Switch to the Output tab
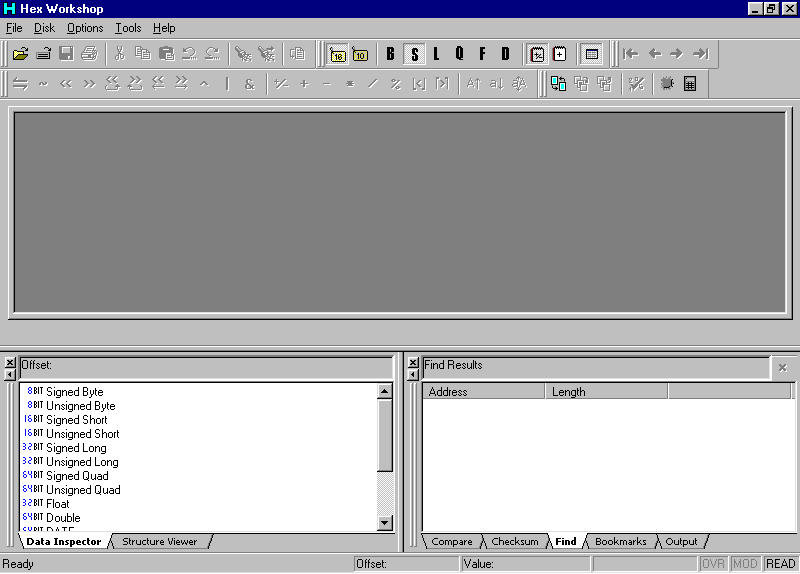The height and width of the screenshot is (574, 800). click(x=681, y=542)
